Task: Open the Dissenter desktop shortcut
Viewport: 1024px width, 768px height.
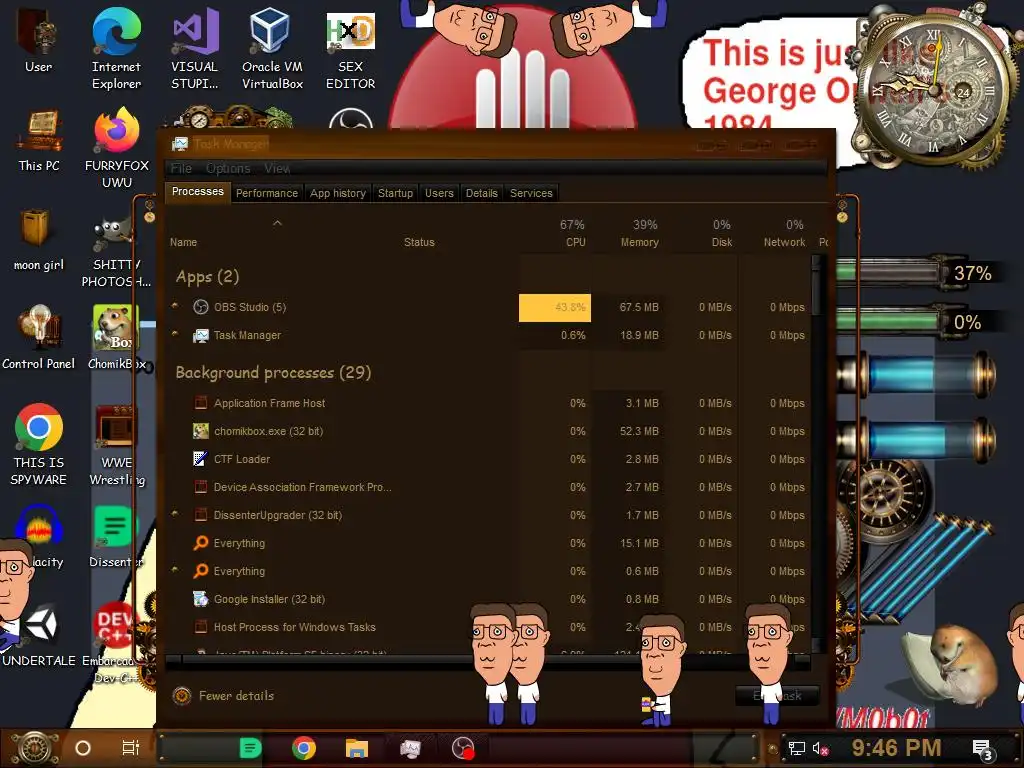Action: pos(116,537)
